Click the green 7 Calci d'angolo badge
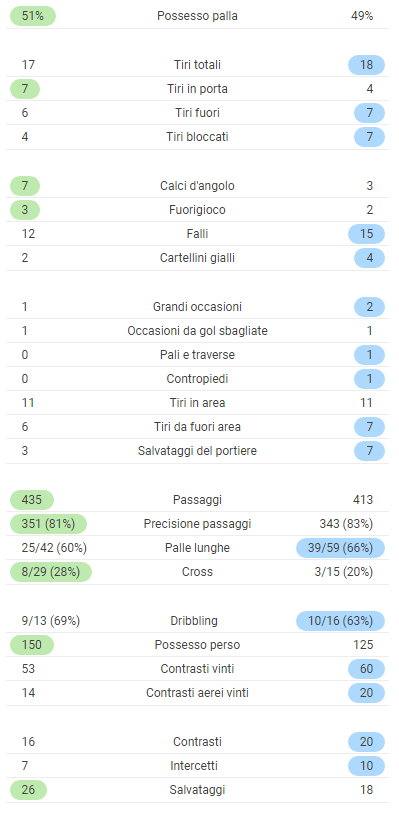The width and height of the screenshot is (399, 818). (25, 186)
